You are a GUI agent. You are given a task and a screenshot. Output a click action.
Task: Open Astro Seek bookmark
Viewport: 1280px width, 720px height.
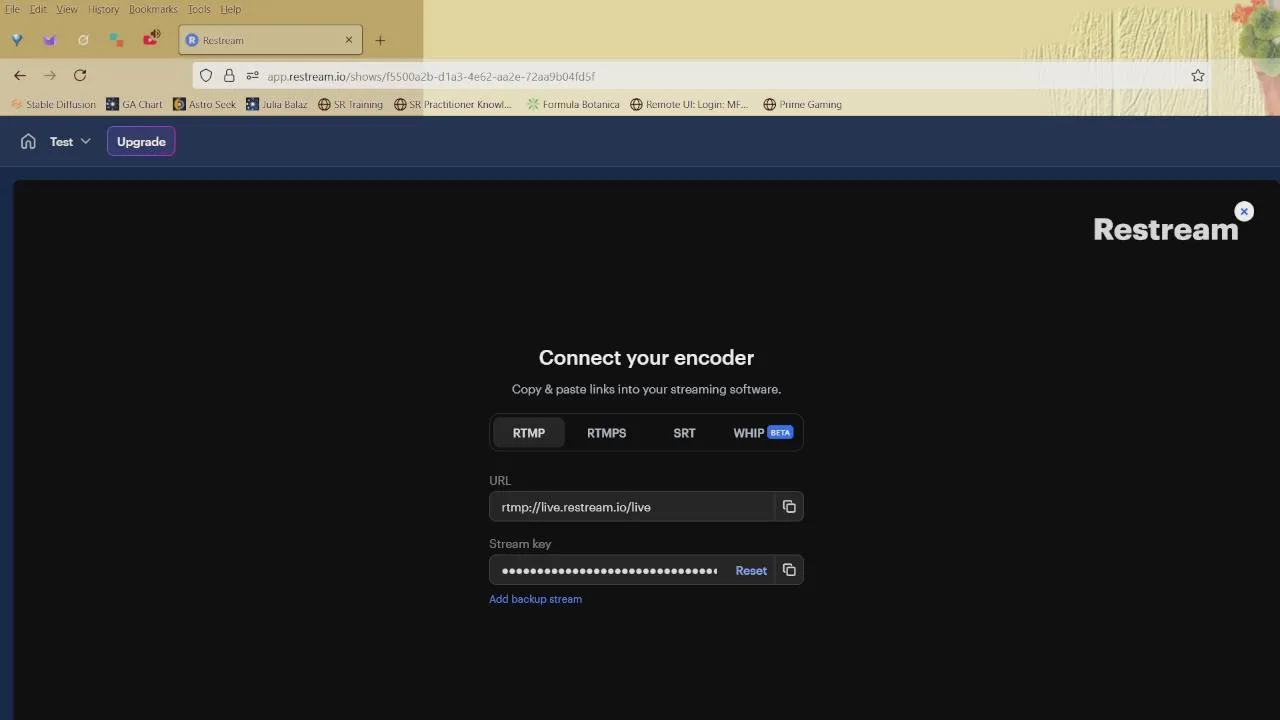point(205,104)
